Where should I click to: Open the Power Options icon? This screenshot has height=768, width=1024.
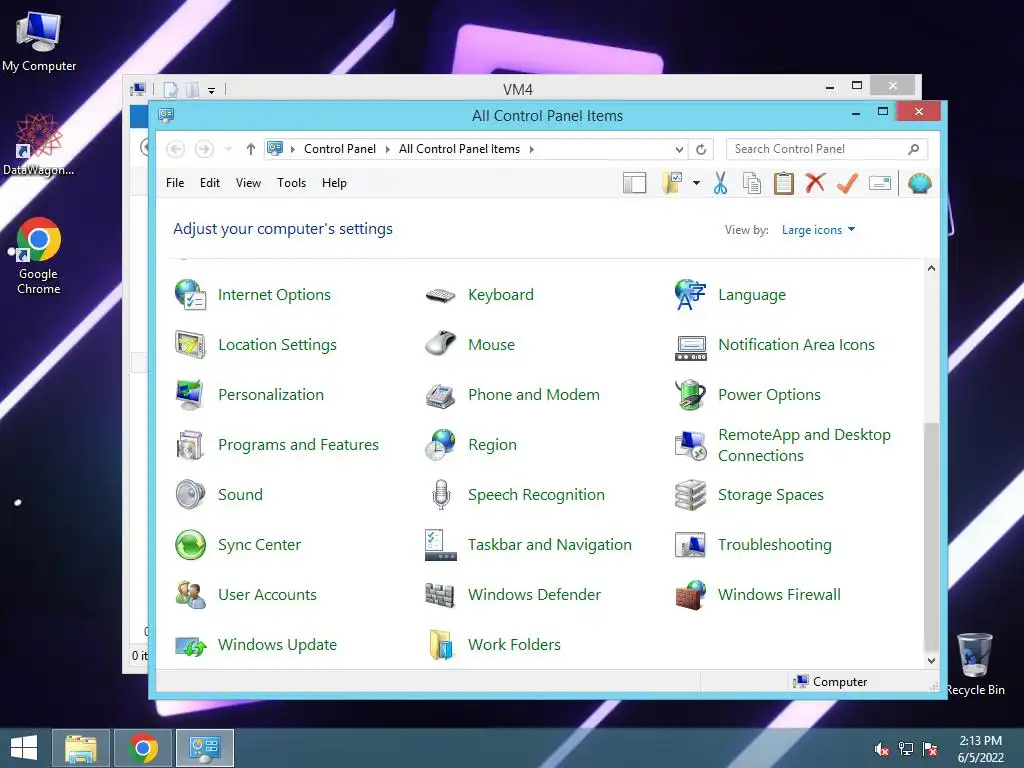point(690,394)
